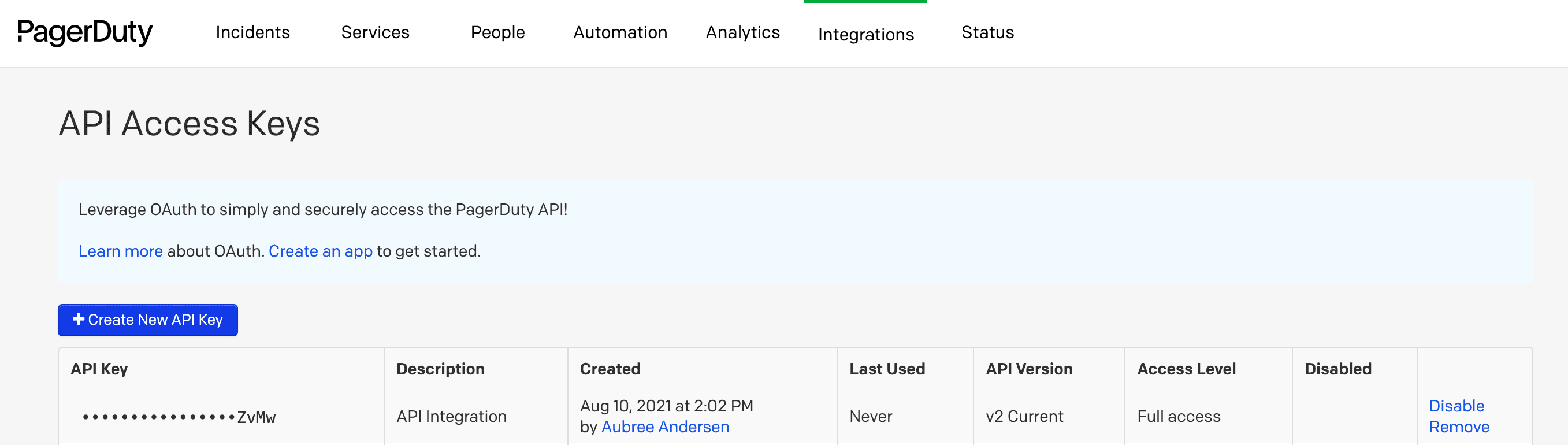Click the PagerDuty logo
Viewport: 1568px width, 445px height.
84,32
